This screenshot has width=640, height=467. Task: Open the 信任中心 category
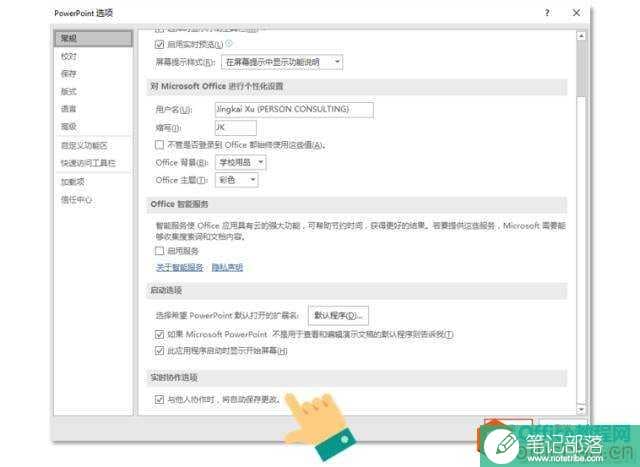tap(76, 200)
